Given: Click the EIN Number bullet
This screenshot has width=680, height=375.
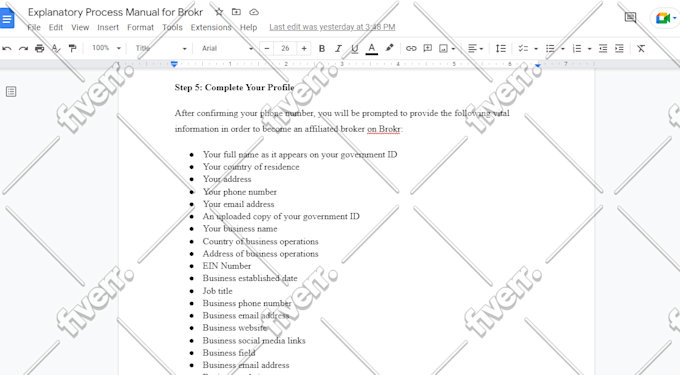Looking at the screenshot, I should tap(226, 266).
